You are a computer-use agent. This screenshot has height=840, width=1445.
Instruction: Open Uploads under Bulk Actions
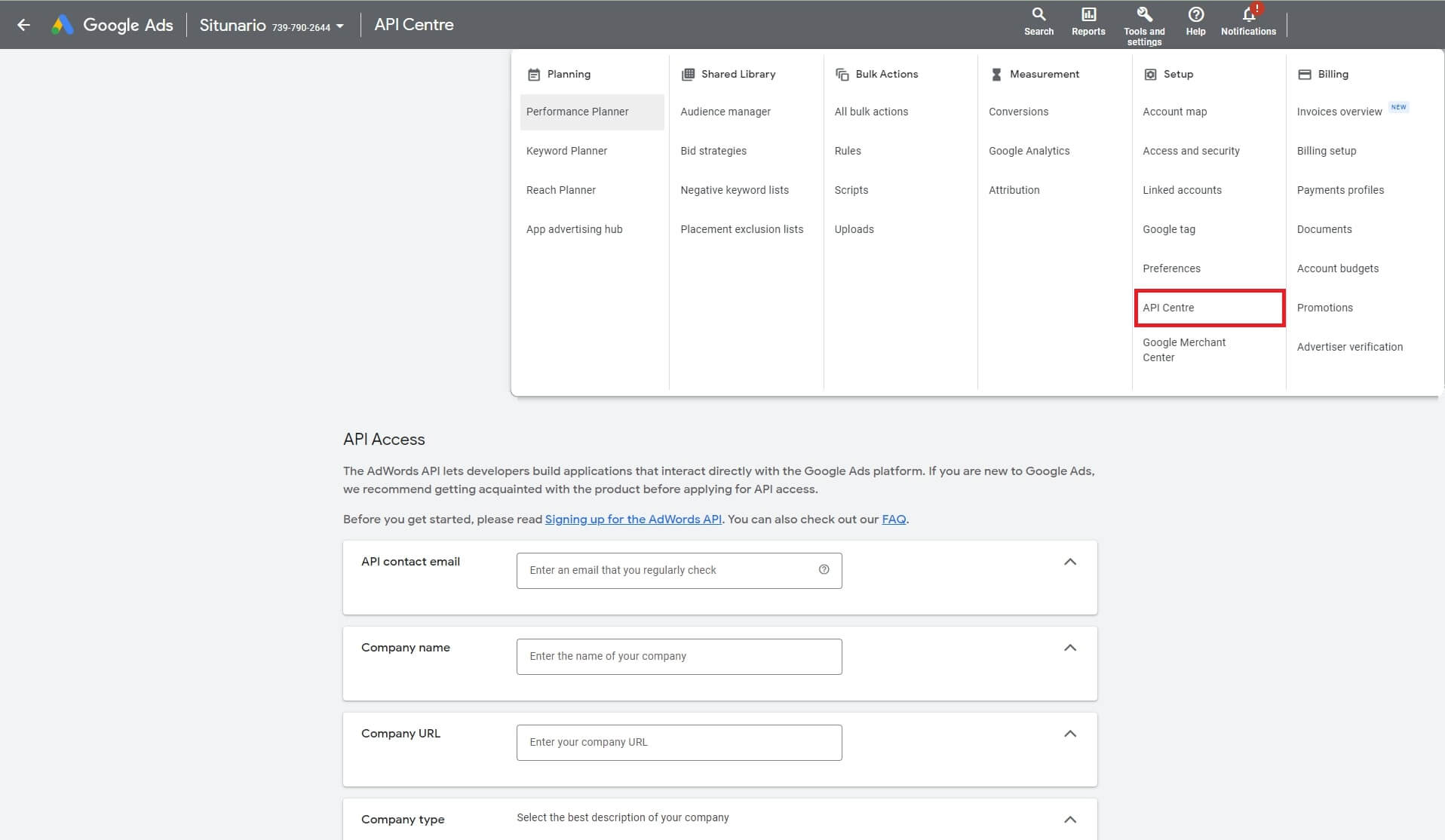coord(854,229)
